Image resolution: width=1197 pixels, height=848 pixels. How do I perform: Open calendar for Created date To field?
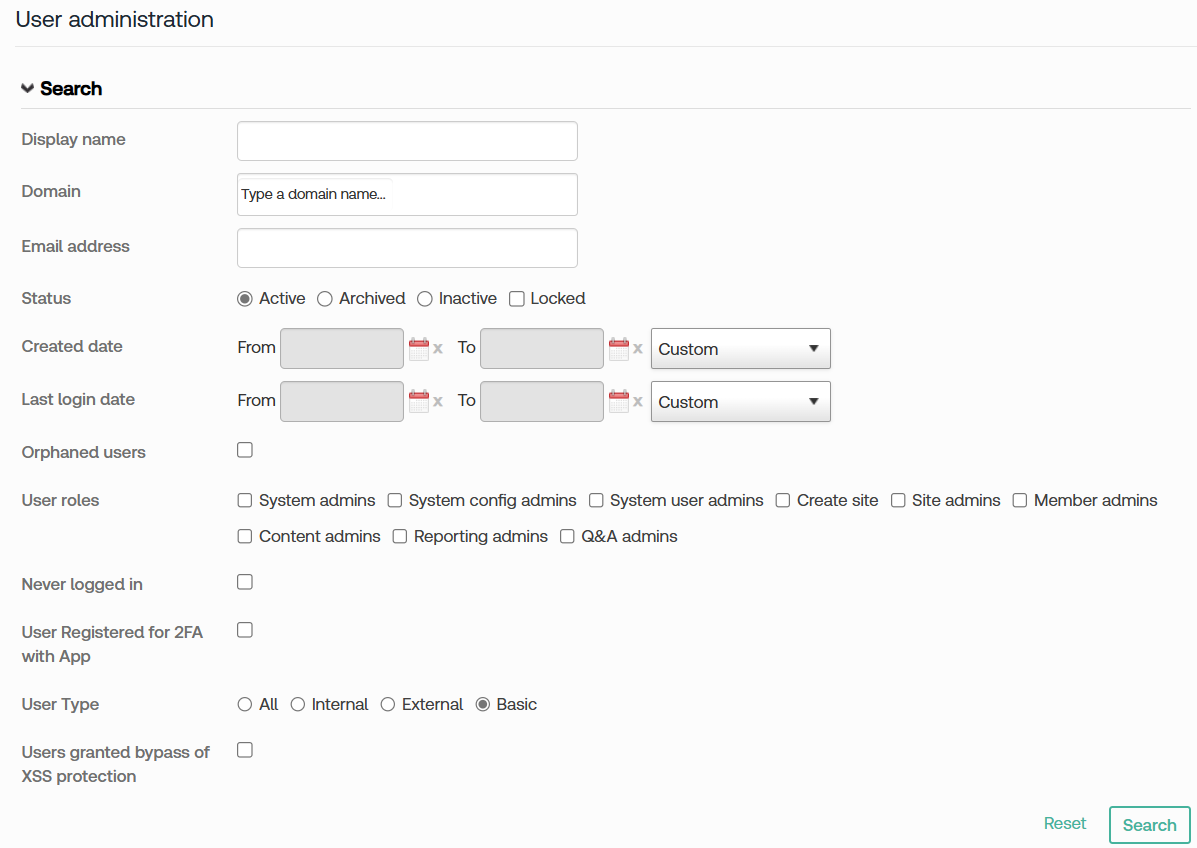pyautogui.click(x=618, y=348)
